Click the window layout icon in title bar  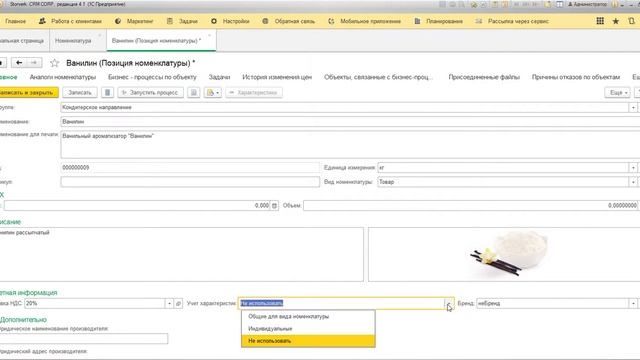pyautogui.click(x=560, y=4)
